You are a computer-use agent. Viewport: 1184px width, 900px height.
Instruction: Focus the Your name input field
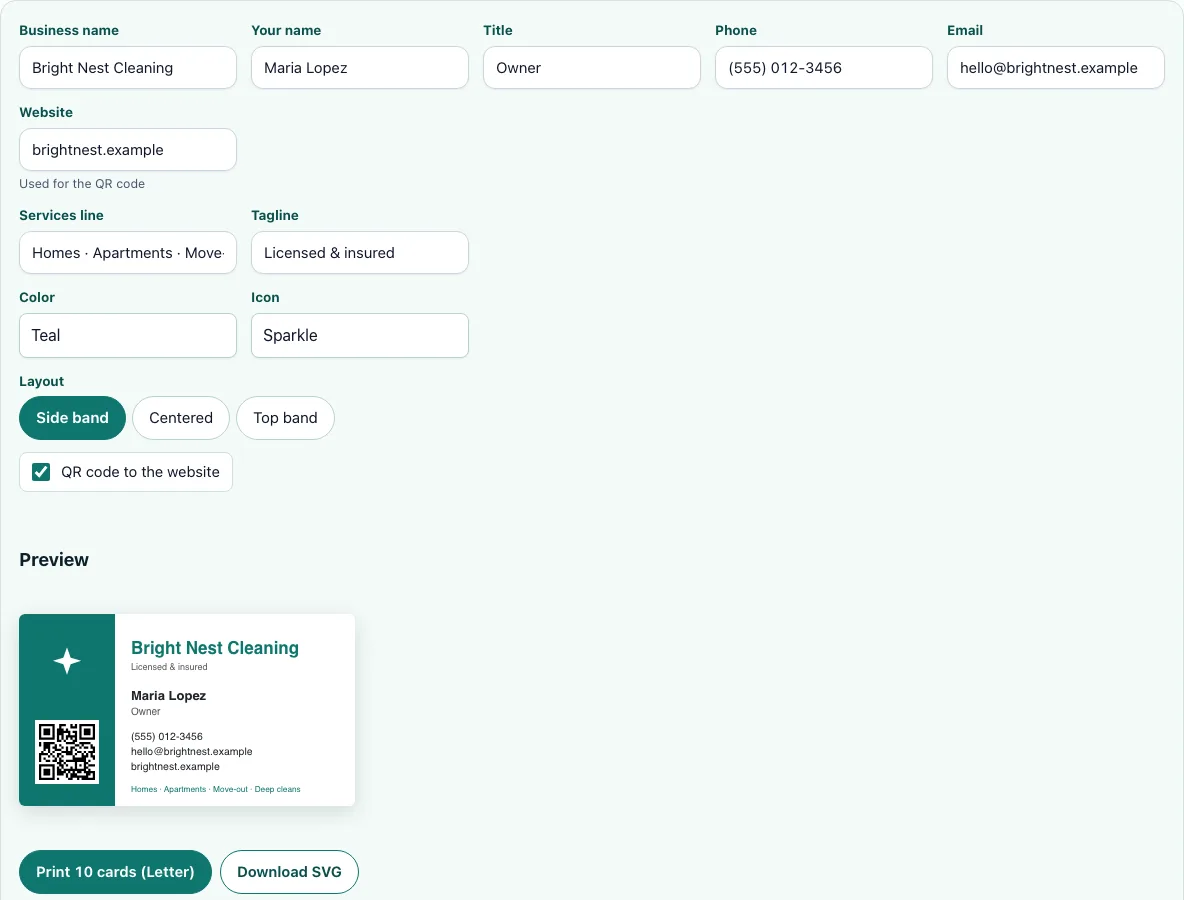click(359, 68)
